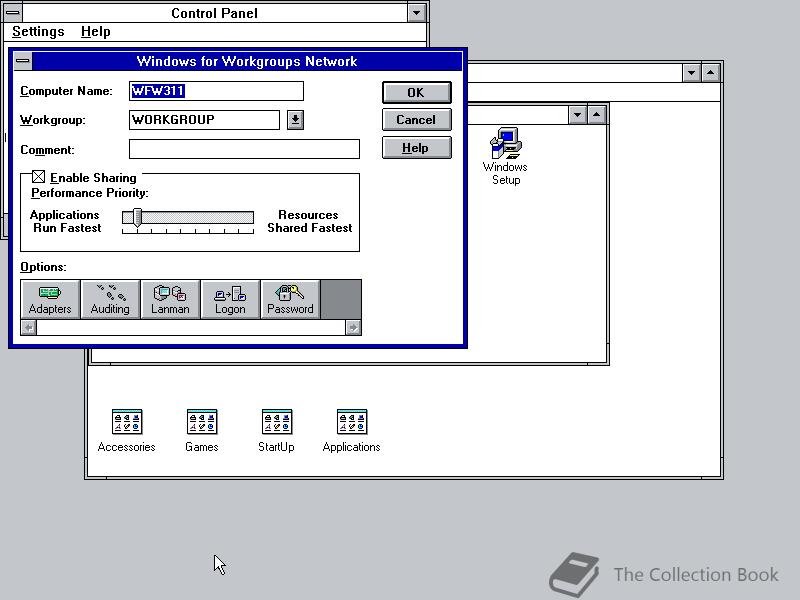Toggle the Enable Sharing checkbox
The height and width of the screenshot is (600, 800).
click(x=38, y=177)
